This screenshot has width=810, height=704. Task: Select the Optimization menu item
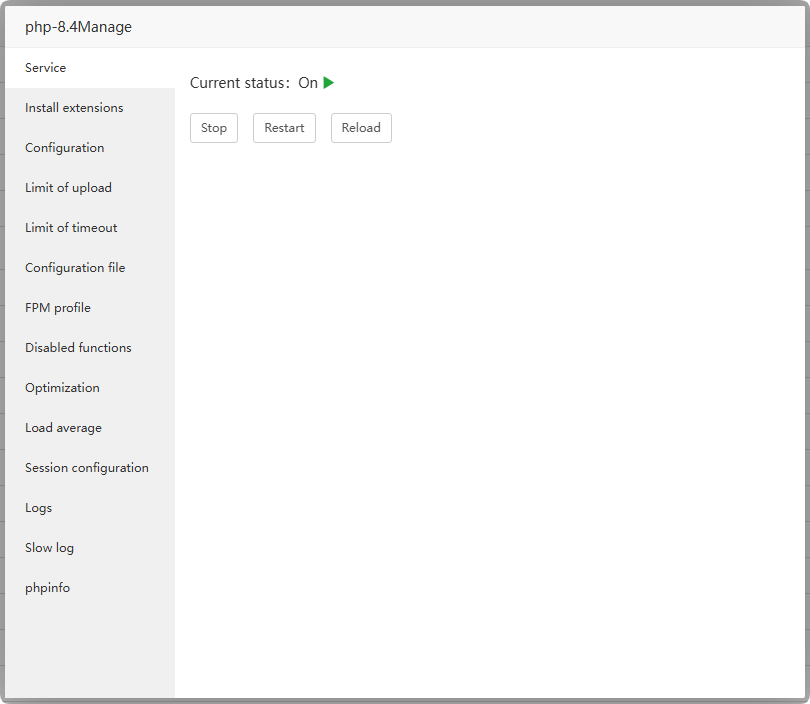pos(62,388)
